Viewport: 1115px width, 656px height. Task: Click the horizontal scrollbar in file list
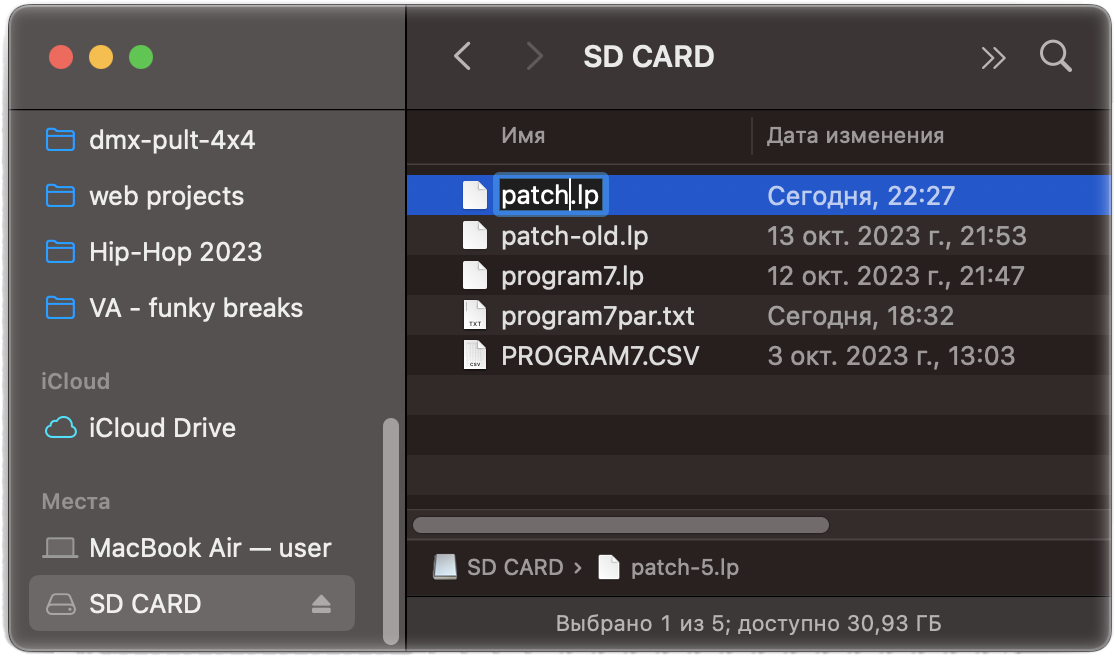(620, 524)
